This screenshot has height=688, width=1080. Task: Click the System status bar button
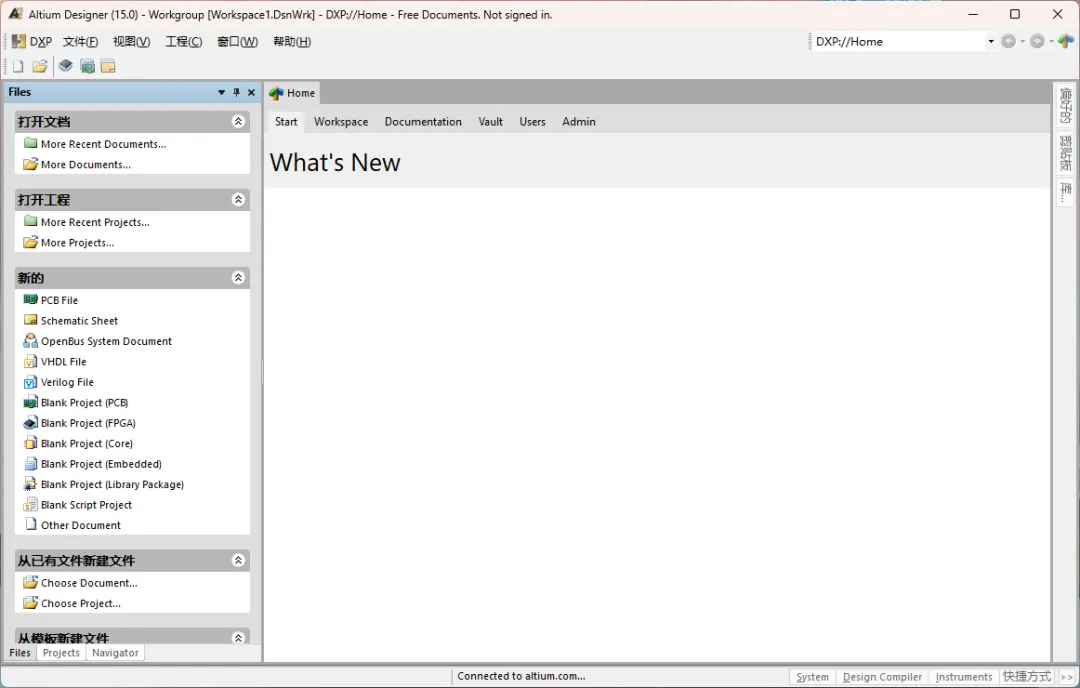coord(812,677)
